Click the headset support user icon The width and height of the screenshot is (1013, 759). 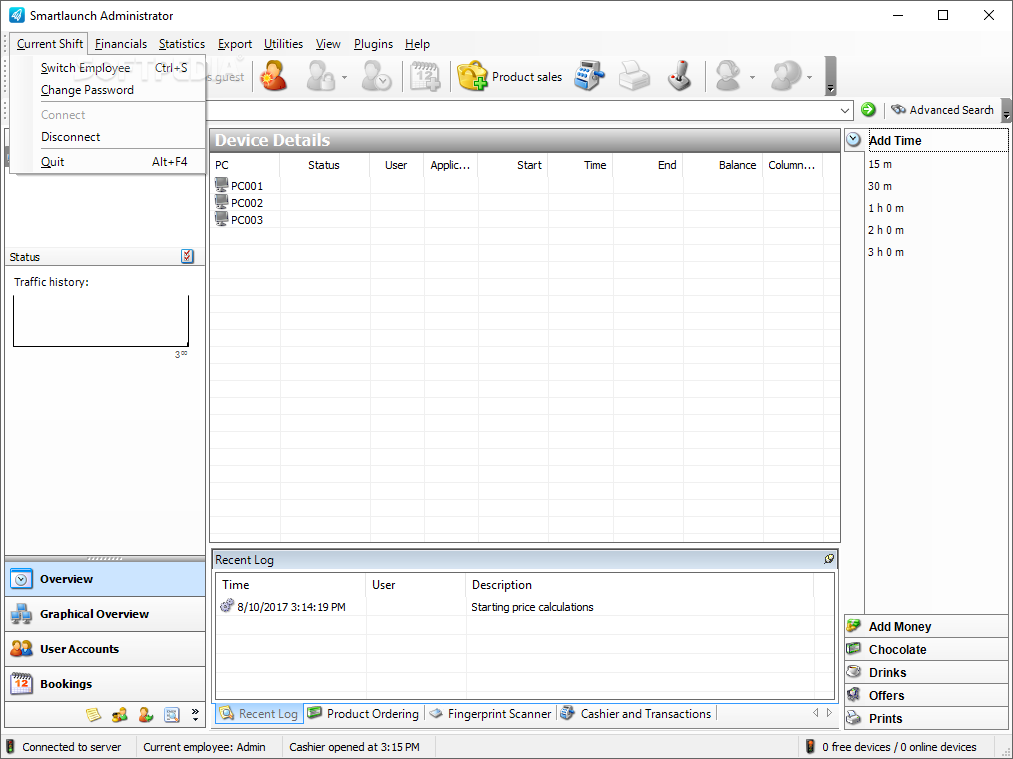tap(728, 76)
